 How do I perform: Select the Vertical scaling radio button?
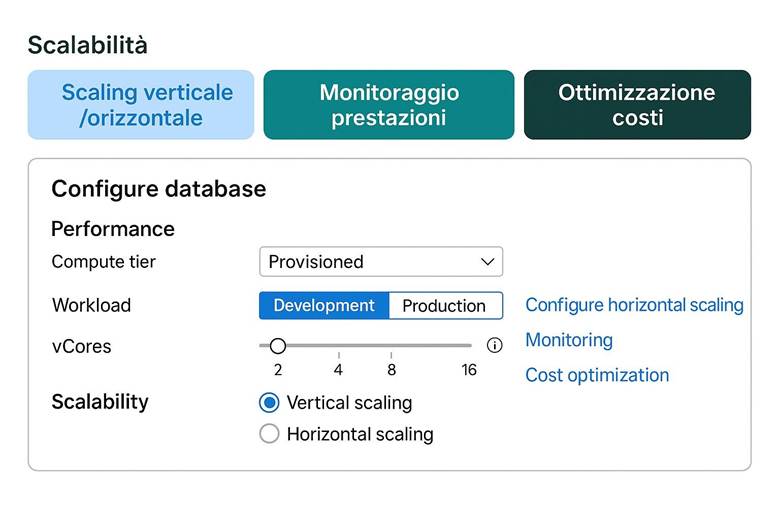point(269,403)
